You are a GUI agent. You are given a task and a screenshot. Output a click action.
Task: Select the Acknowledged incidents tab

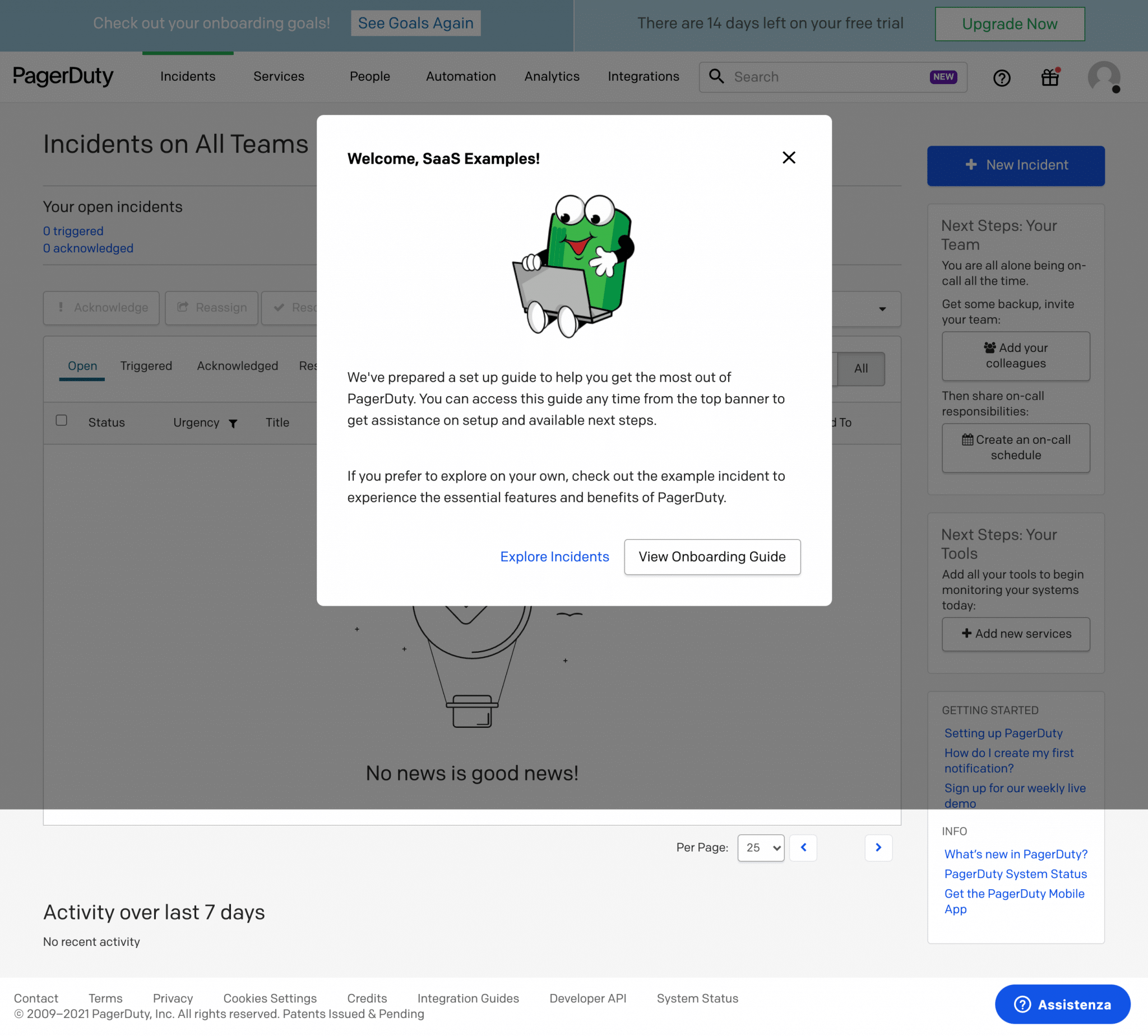(237, 366)
